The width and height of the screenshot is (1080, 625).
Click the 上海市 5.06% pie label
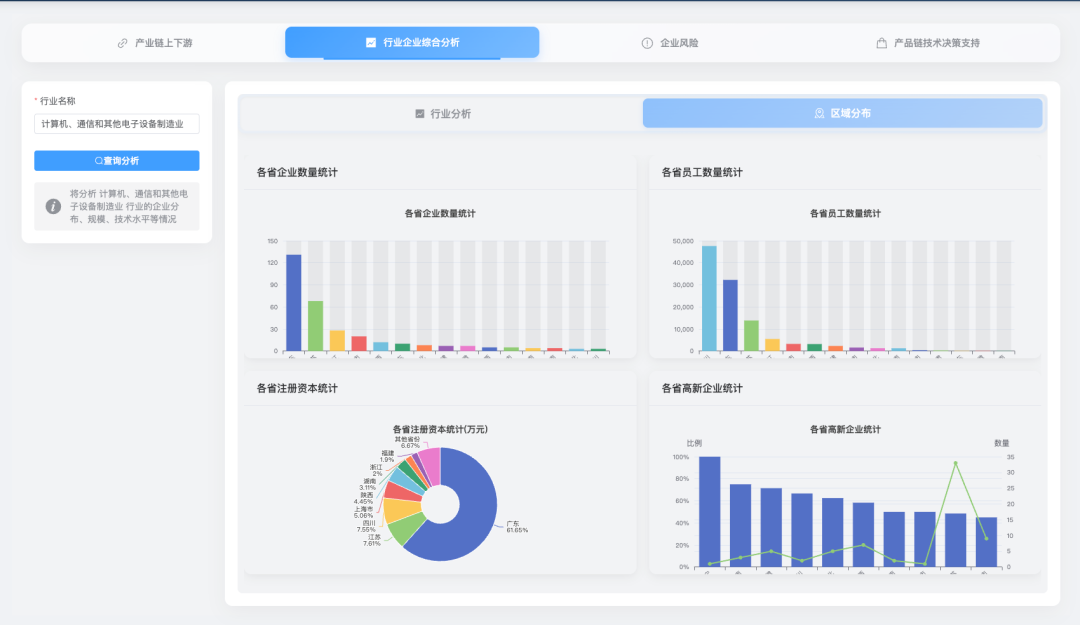(364, 512)
